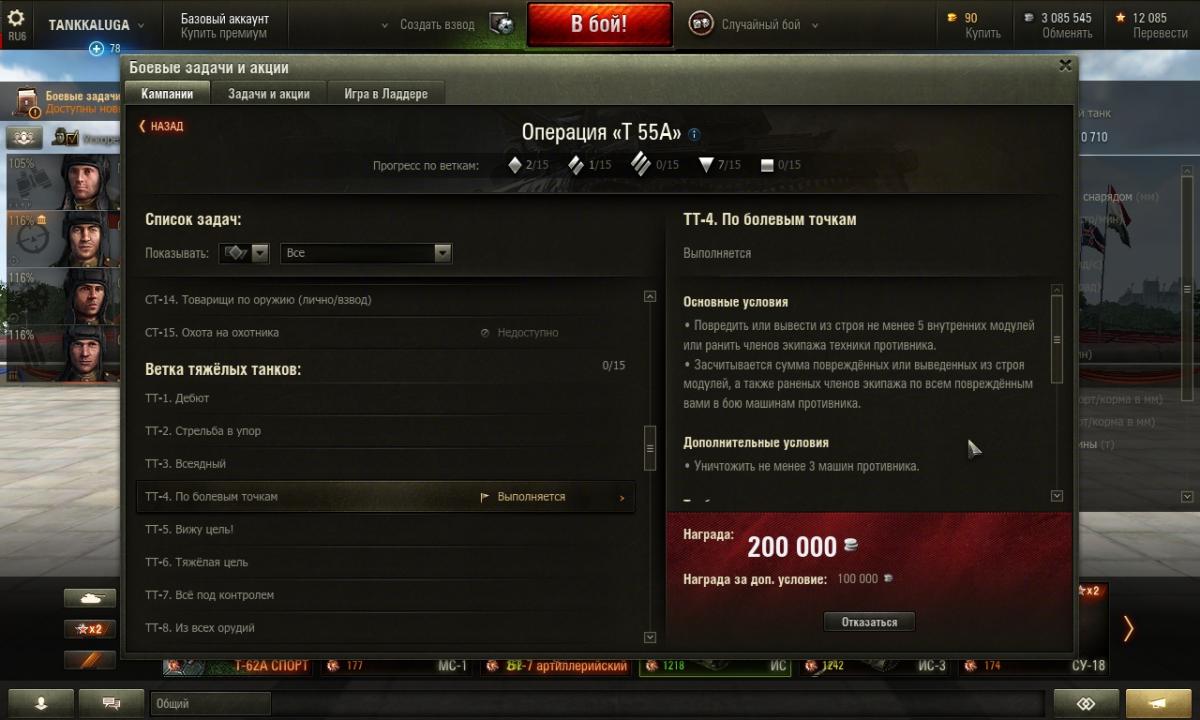Expand the Все filter combo box
Image resolution: width=1200 pixels, height=720 pixels.
366,253
